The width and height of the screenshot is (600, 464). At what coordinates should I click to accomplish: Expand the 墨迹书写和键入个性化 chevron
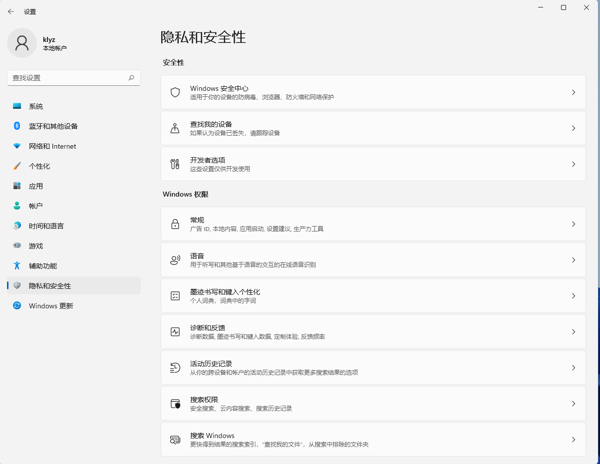pyautogui.click(x=573, y=296)
